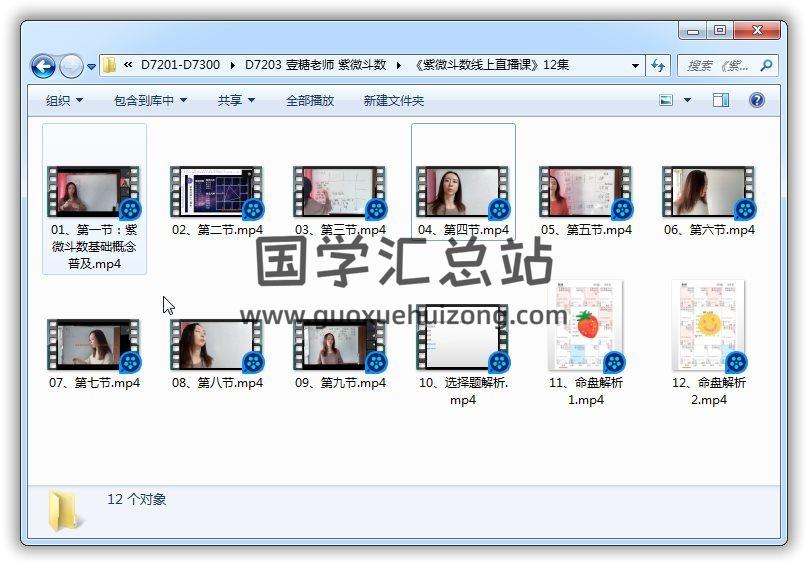The height and width of the screenshot is (566, 808).
Task: Select the 06、第六节.mp4 video icon
Action: click(709, 191)
